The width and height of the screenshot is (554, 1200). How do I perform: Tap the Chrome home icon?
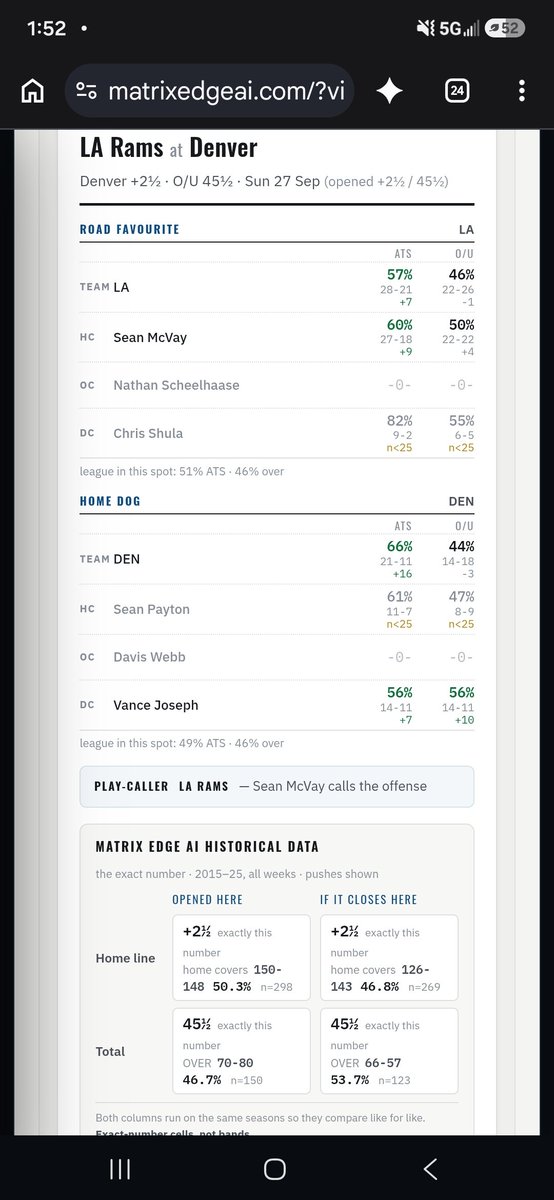(32, 91)
